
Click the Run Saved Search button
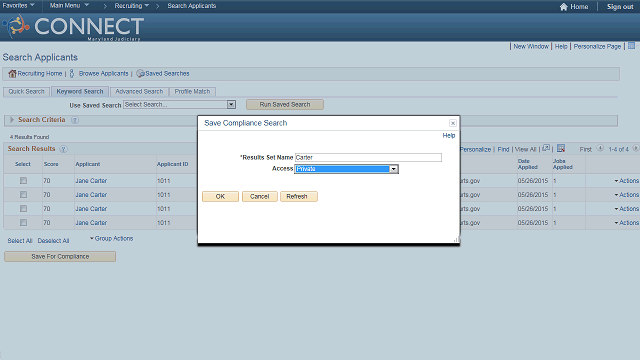tap(285, 104)
